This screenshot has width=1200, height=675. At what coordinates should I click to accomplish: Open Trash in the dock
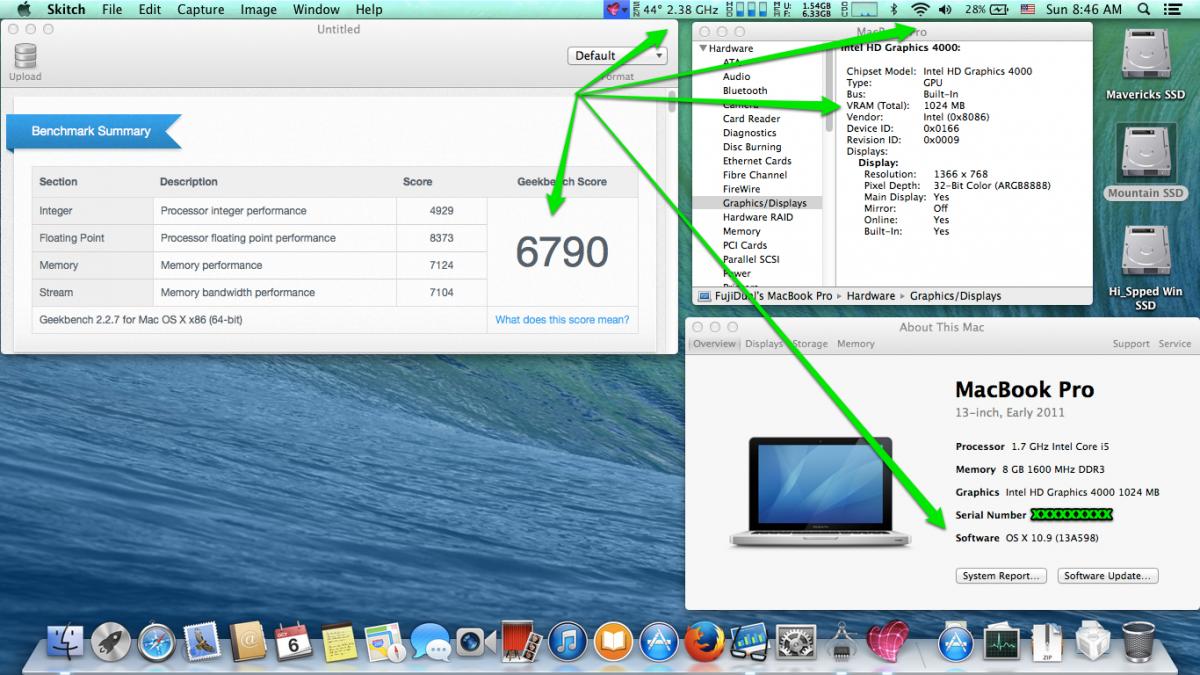[x=1138, y=641]
